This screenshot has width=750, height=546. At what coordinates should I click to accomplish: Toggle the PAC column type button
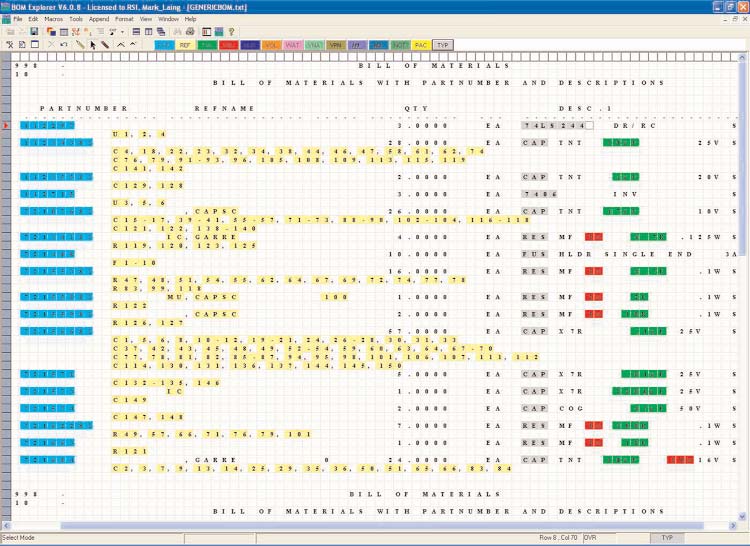point(421,45)
